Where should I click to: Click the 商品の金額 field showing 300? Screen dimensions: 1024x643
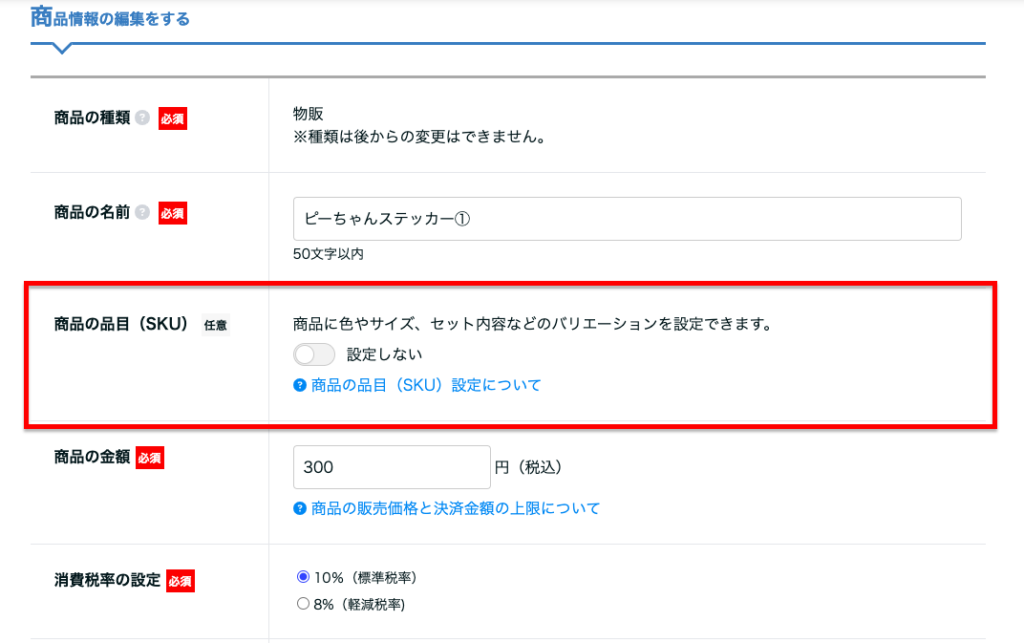click(x=391, y=467)
